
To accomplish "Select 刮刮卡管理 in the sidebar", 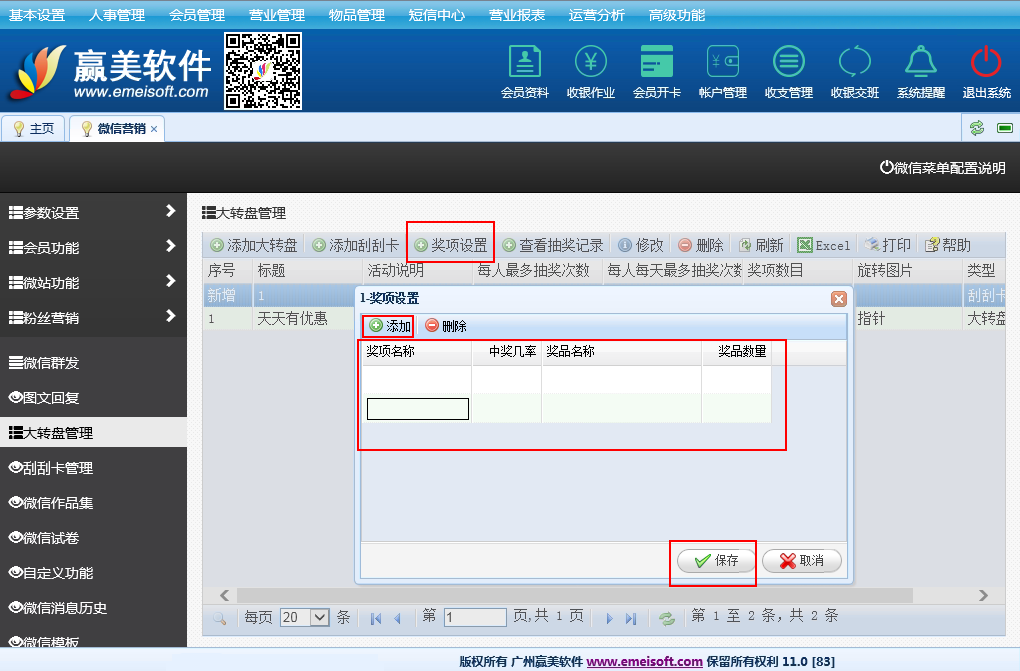I will [x=93, y=468].
